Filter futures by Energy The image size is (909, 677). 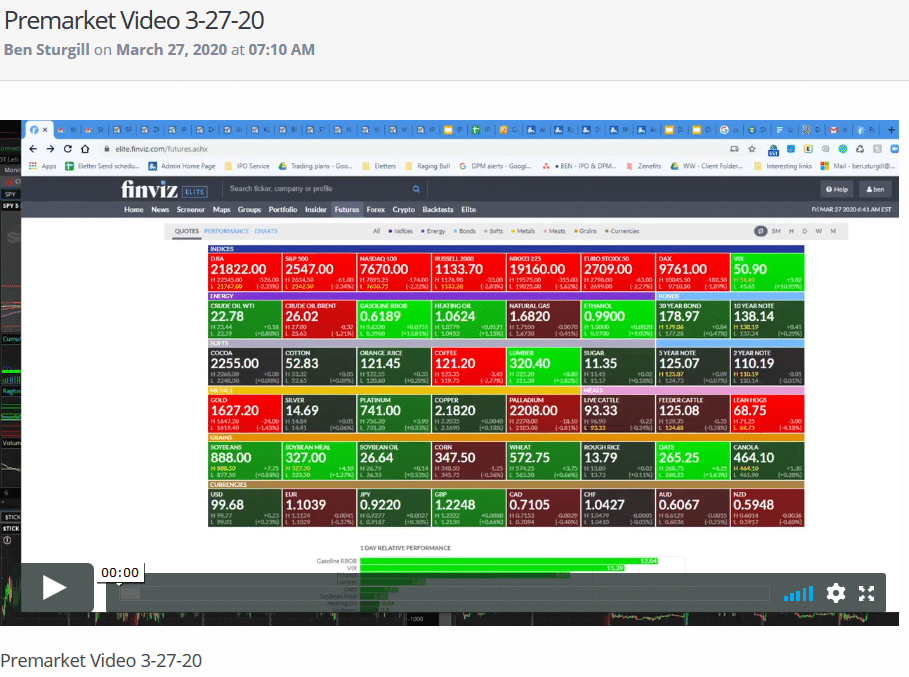point(433,231)
